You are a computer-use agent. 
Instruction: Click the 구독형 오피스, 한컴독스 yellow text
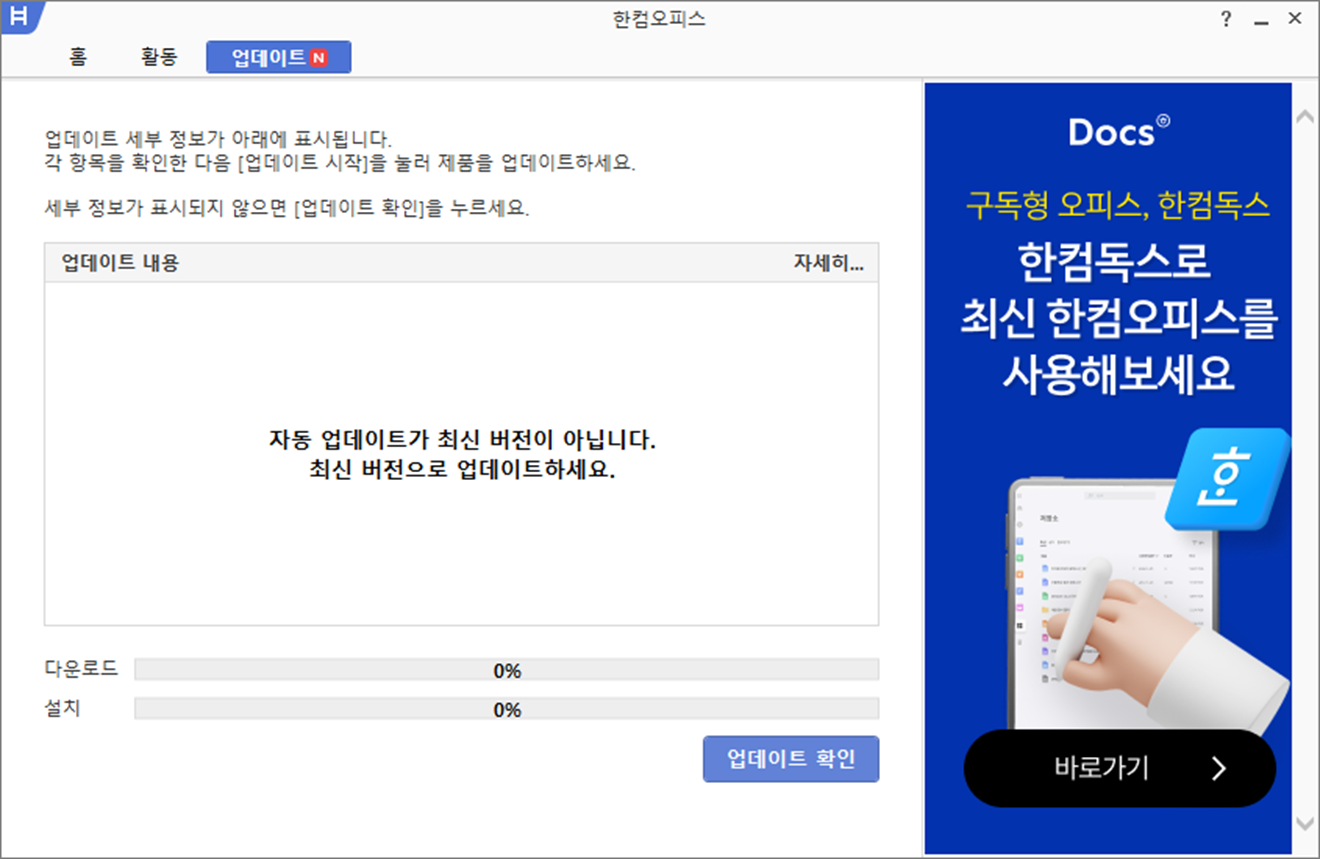pyautogui.click(x=1118, y=206)
